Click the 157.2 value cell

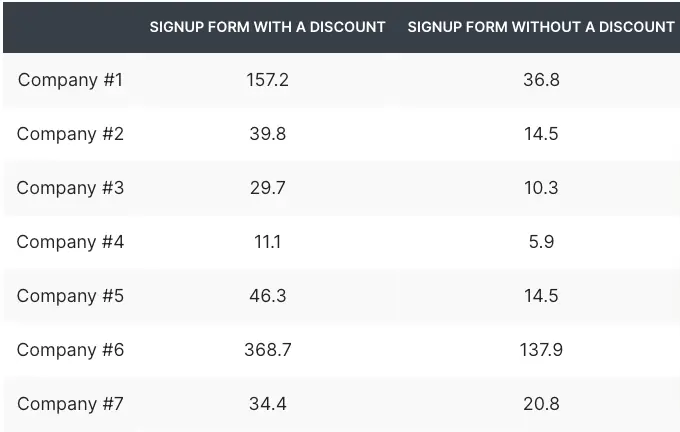coord(267,80)
